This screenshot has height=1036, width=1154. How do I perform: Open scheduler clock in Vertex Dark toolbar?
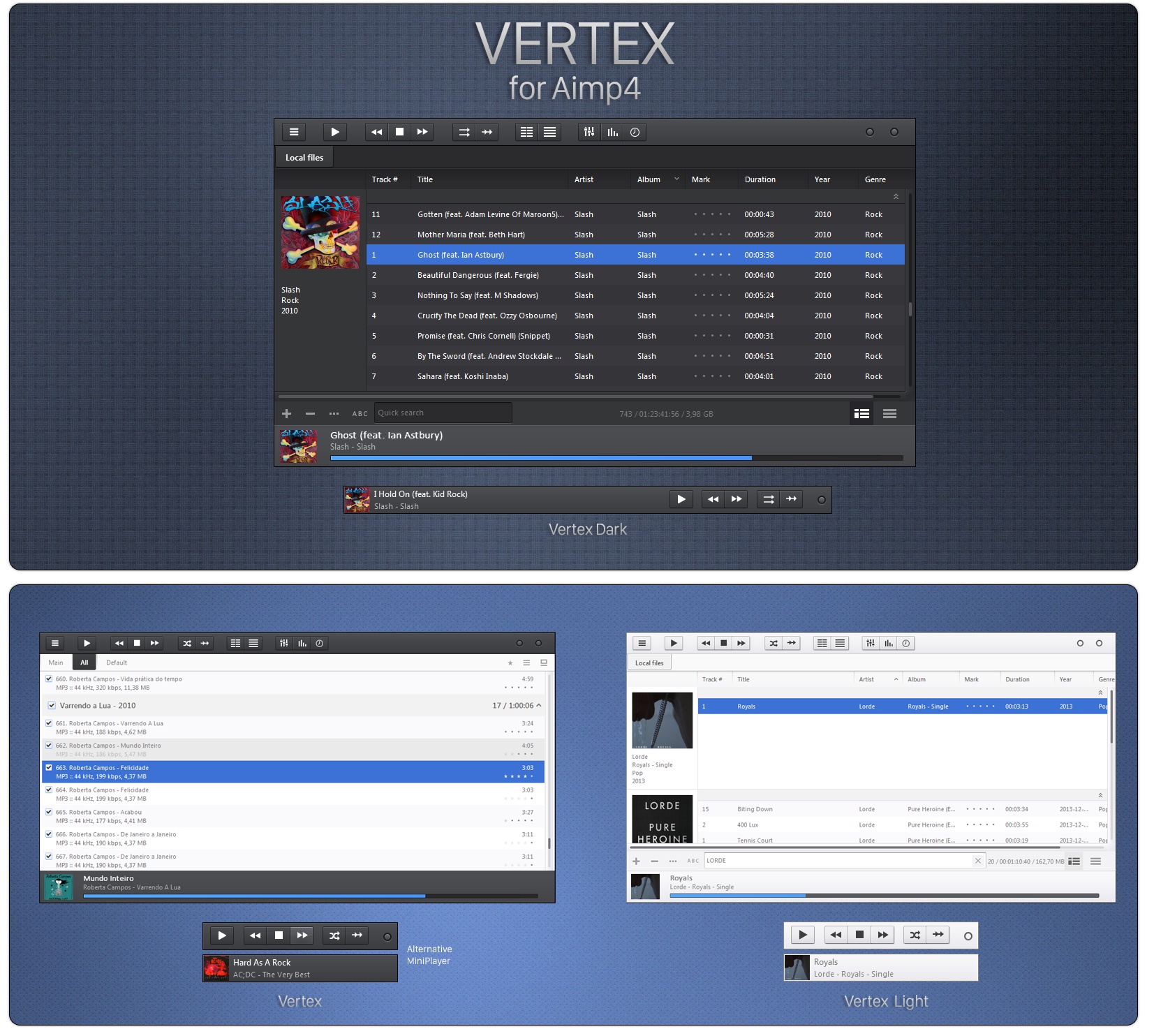click(x=635, y=132)
